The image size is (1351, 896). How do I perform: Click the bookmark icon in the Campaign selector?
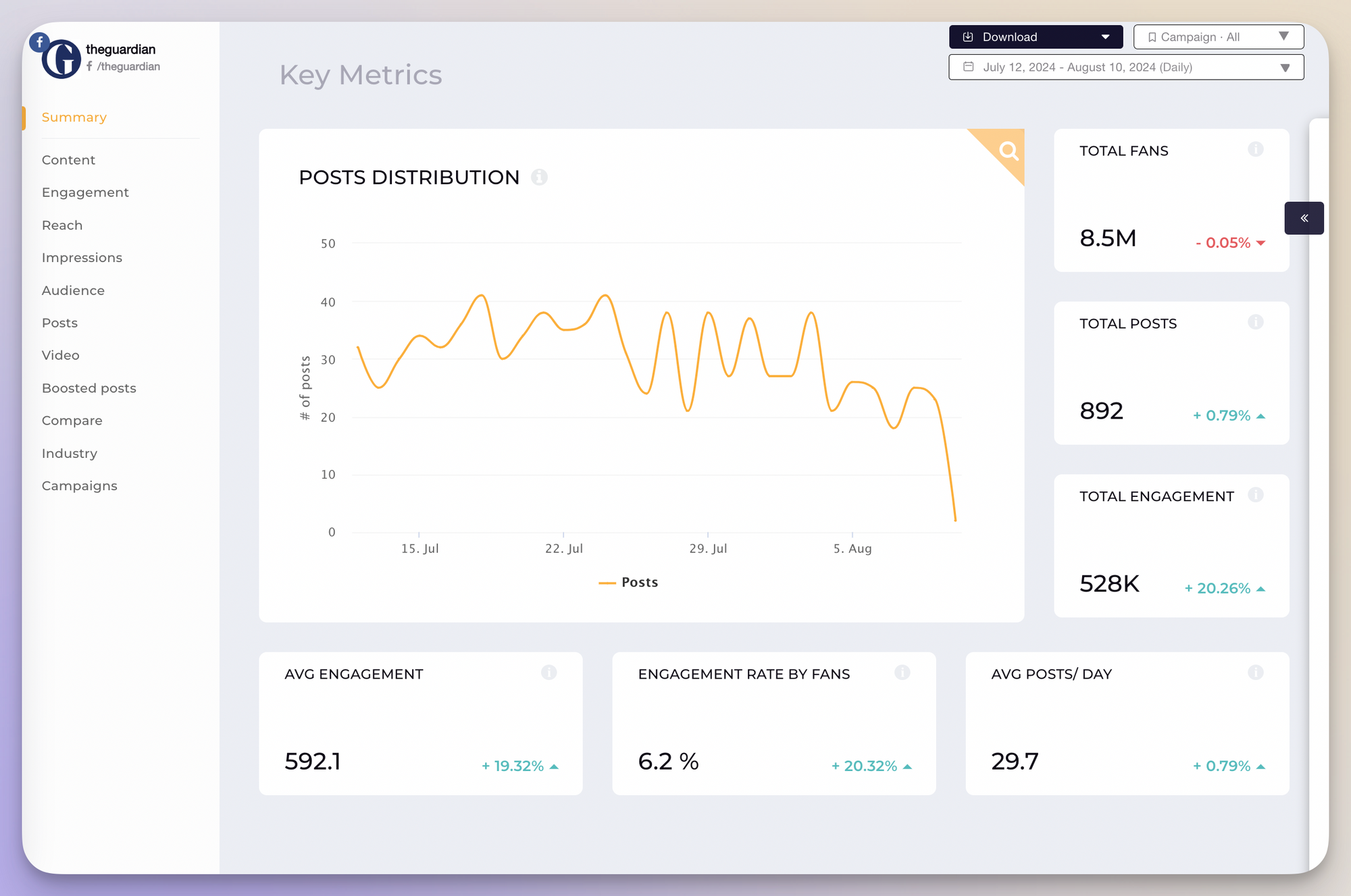tap(1152, 37)
